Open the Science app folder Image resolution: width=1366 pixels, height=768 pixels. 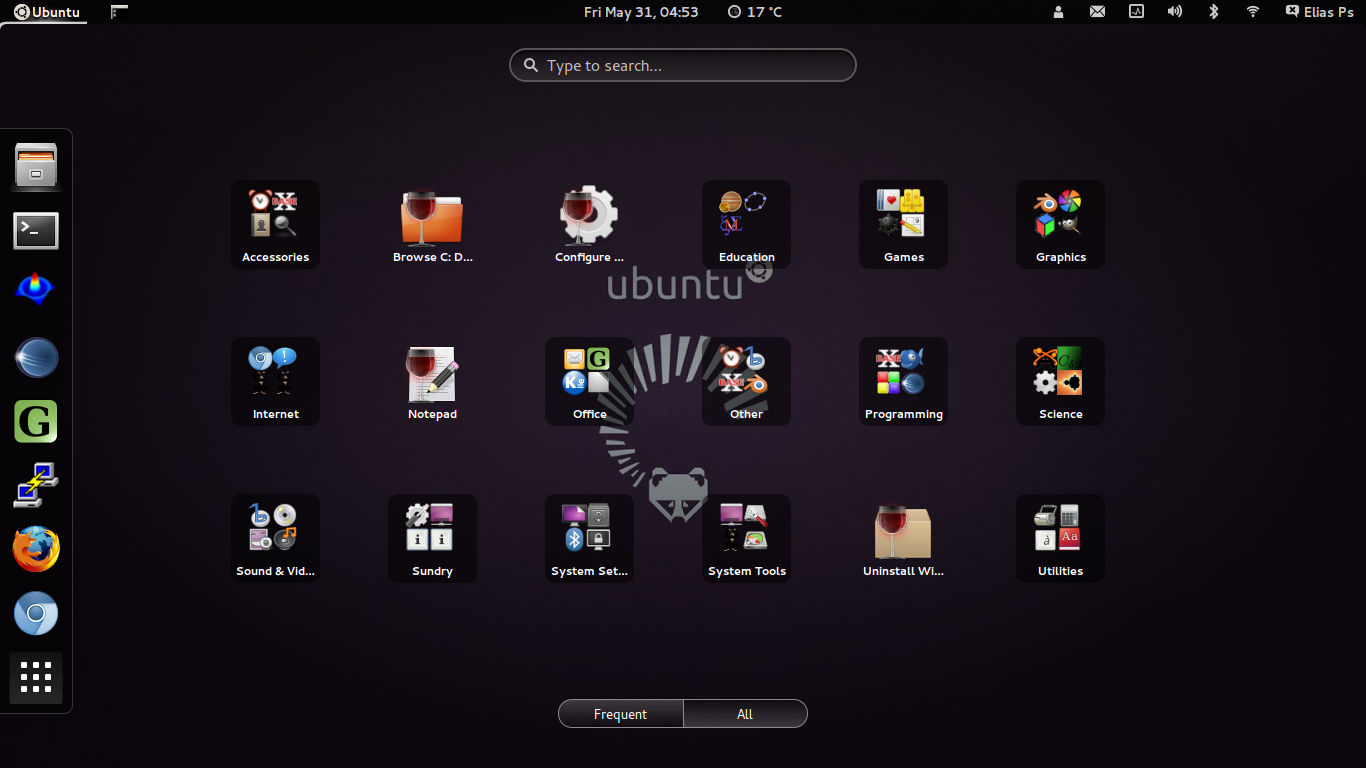pyautogui.click(x=1060, y=381)
